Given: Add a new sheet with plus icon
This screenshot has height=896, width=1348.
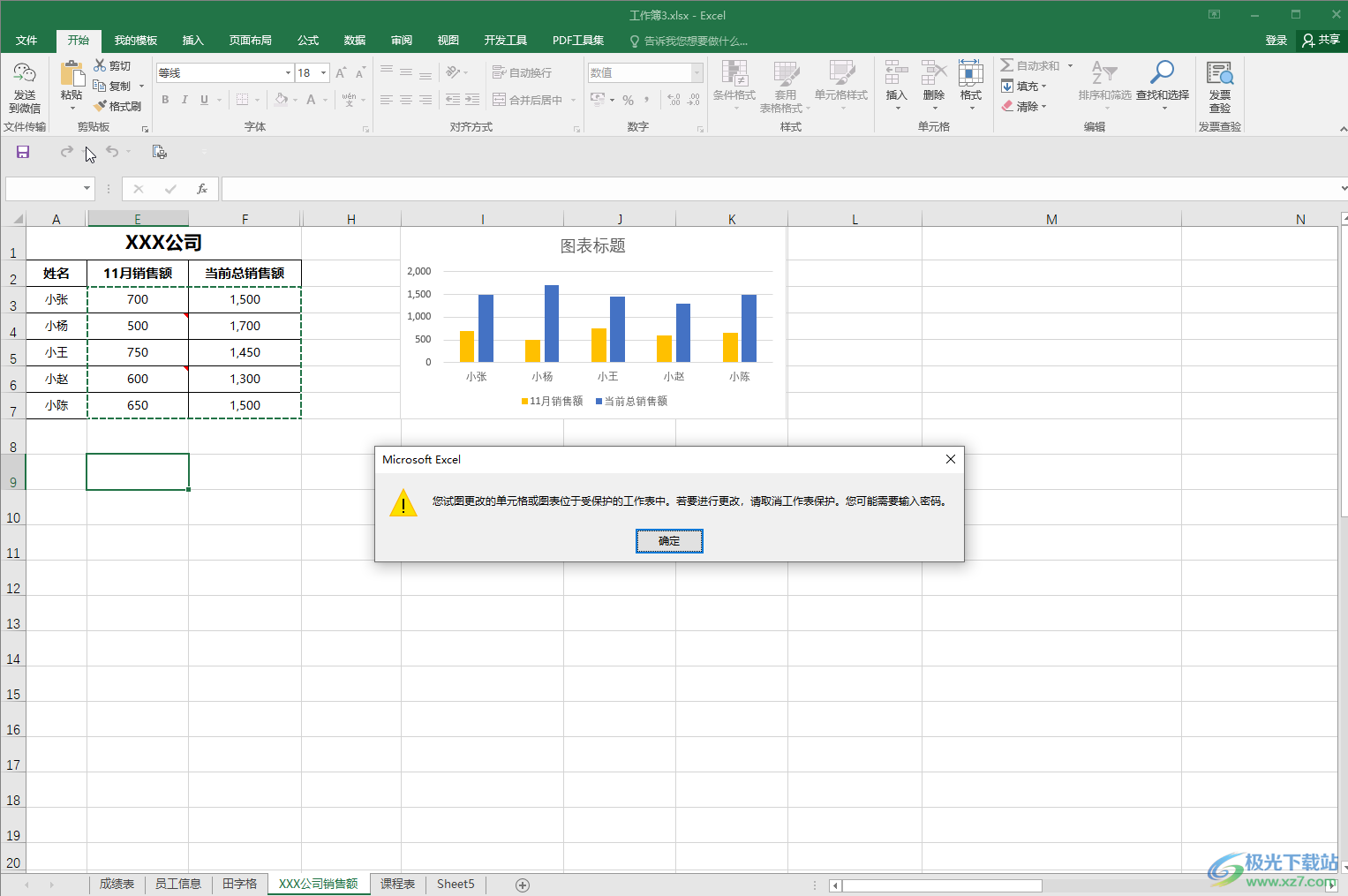Looking at the screenshot, I should point(523,885).
